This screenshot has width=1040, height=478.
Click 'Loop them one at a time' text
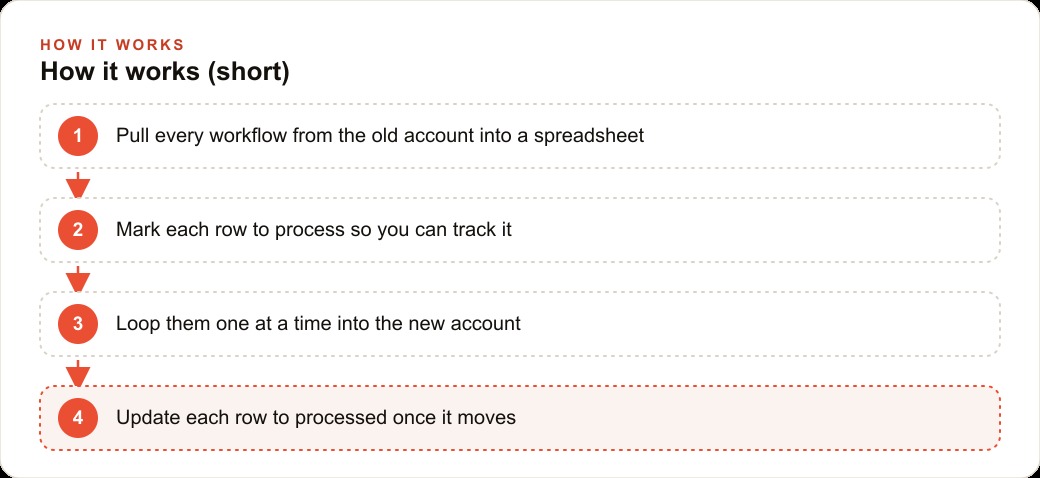pos(225,324)
